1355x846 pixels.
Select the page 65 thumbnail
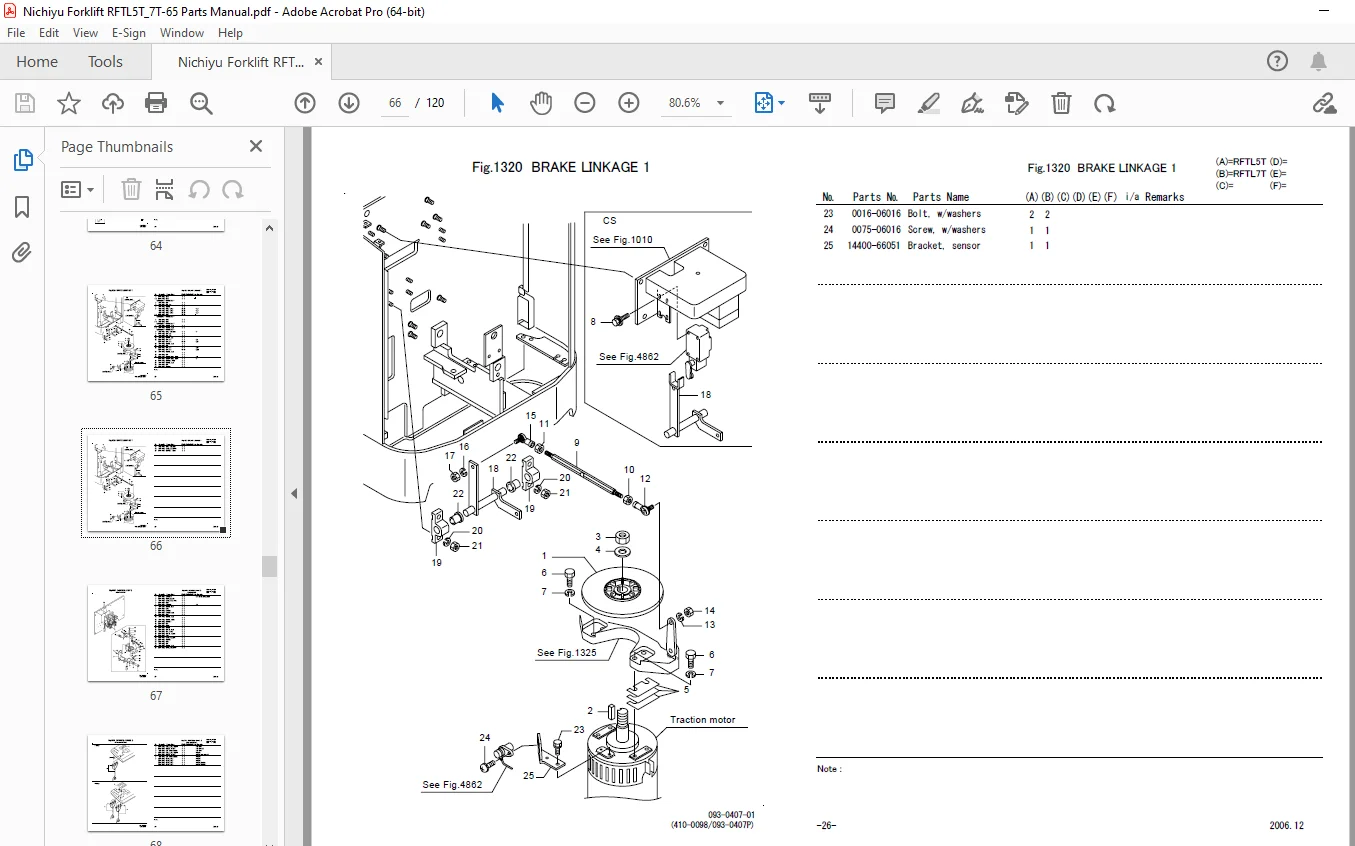click(156, 333)
